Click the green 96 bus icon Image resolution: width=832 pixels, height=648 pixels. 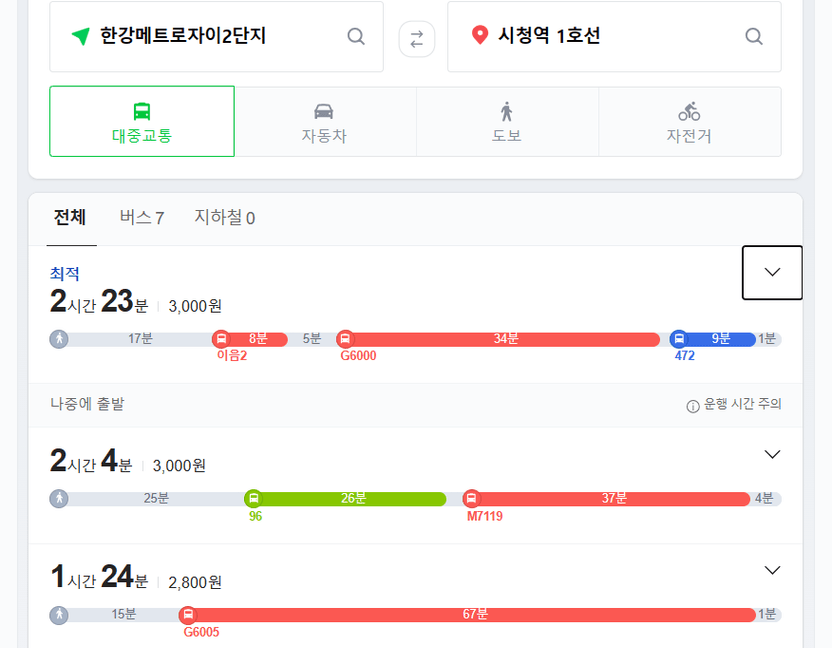254,498
